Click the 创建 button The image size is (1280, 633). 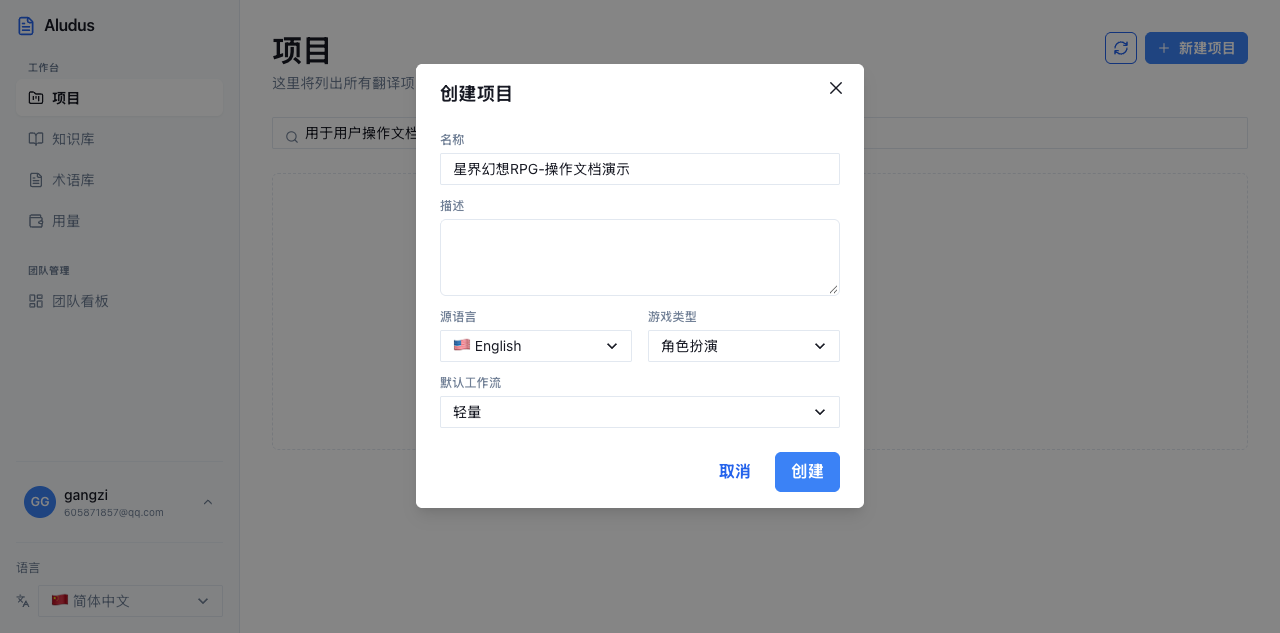pos(807,472)
